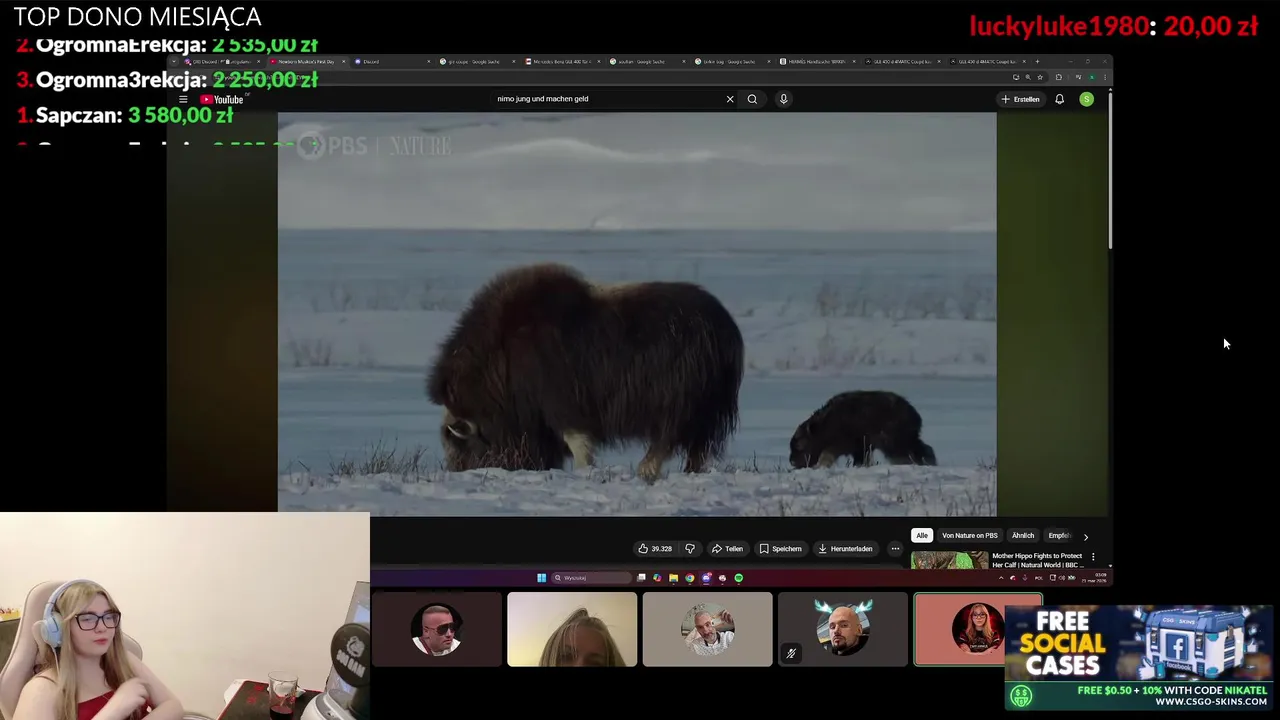The image size is (1280, 720).
Task: Open the Windows Start button
Action: (x=541, y=578)
